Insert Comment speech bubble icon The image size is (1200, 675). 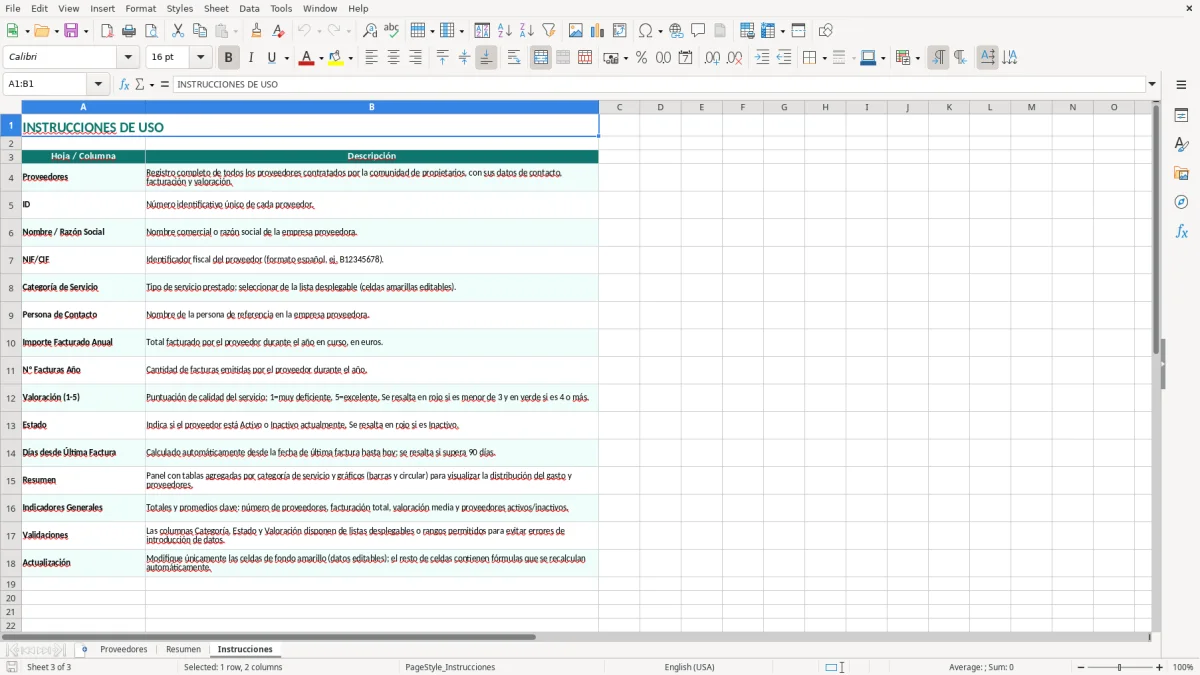tap(699, 31)
